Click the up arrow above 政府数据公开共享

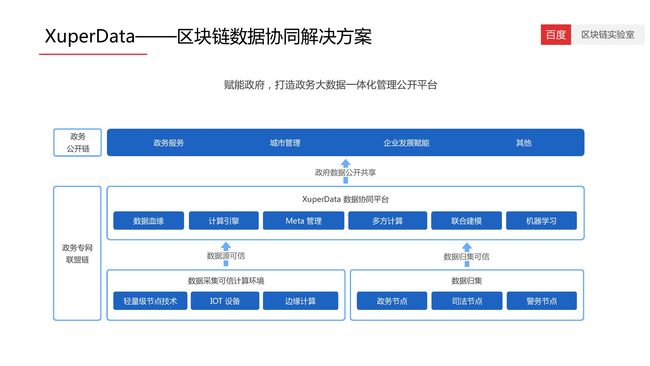pos(346,163)
